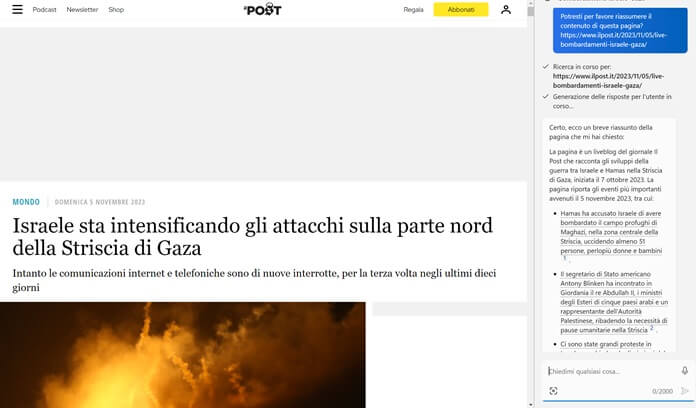
Task: Open the user account icon
Action: coord(506,9)
